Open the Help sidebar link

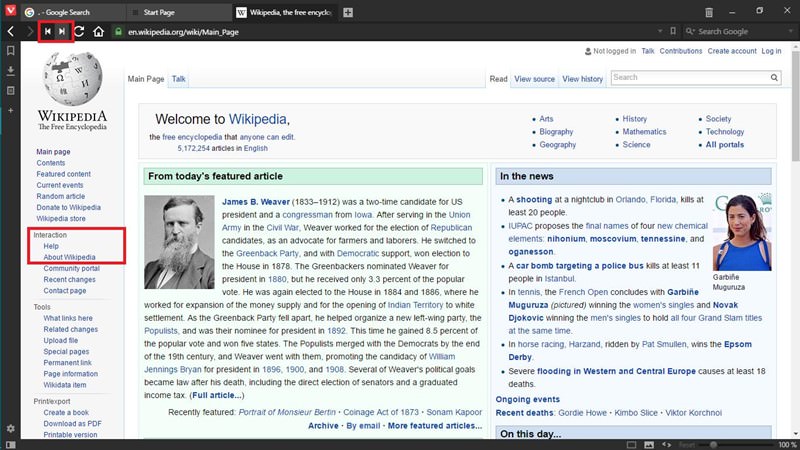(51, 246)
